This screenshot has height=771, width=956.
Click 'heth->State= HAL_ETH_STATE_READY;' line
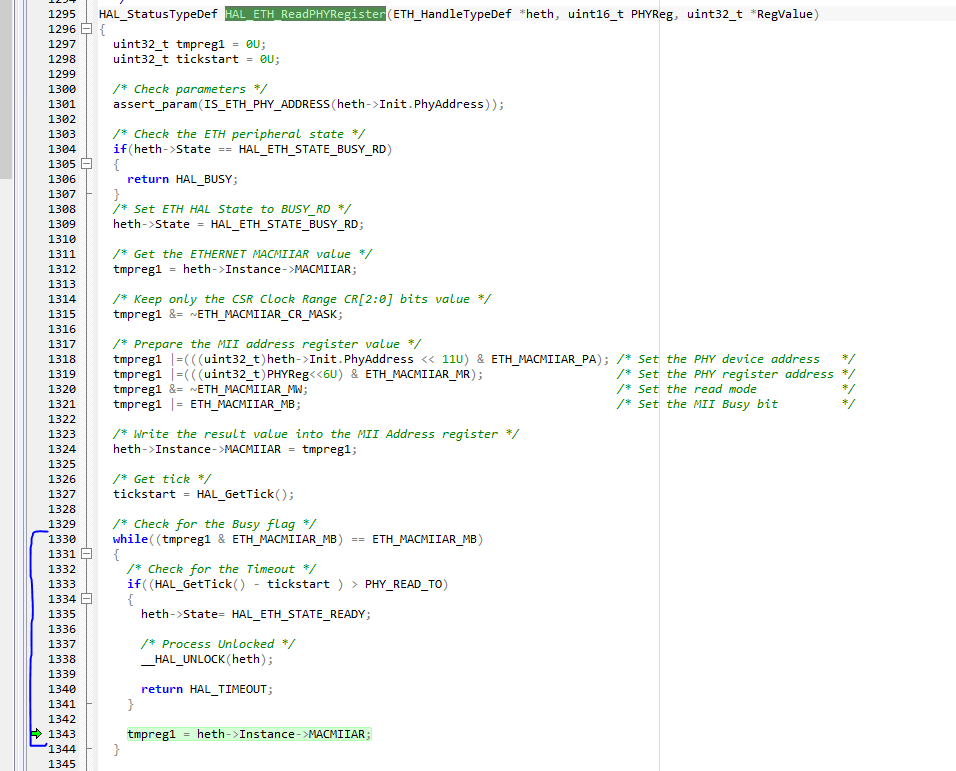256,614
